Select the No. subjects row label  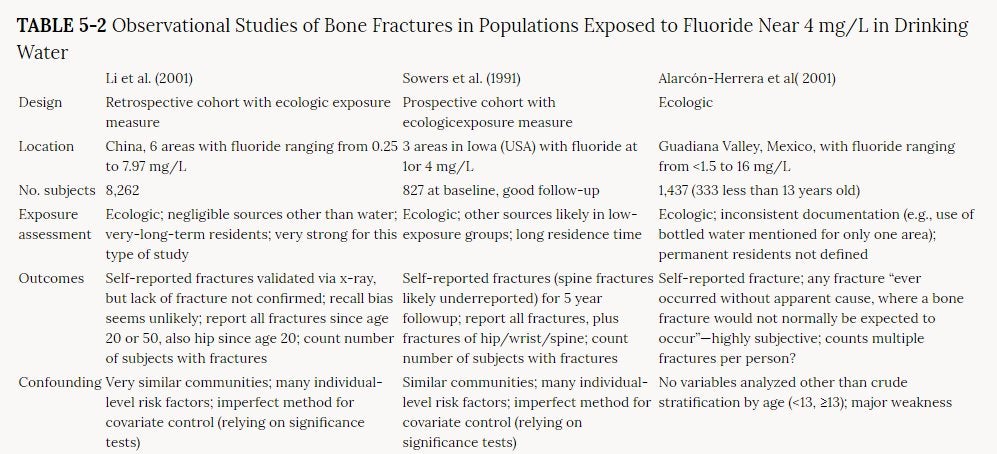click(57, 190)
